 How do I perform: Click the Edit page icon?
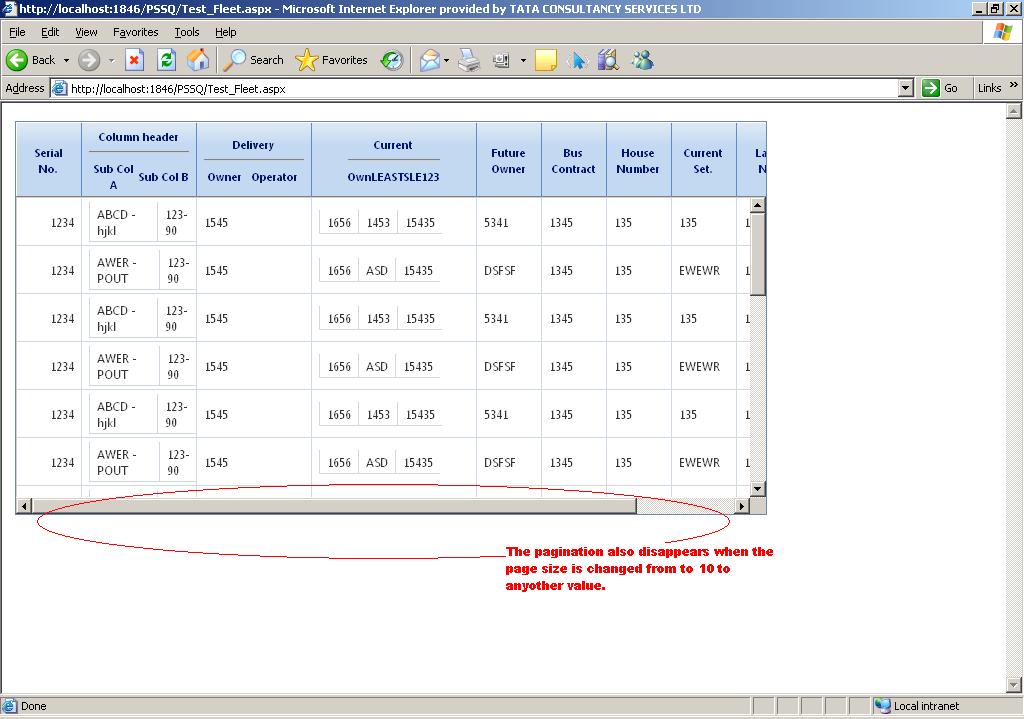point(501,60)
